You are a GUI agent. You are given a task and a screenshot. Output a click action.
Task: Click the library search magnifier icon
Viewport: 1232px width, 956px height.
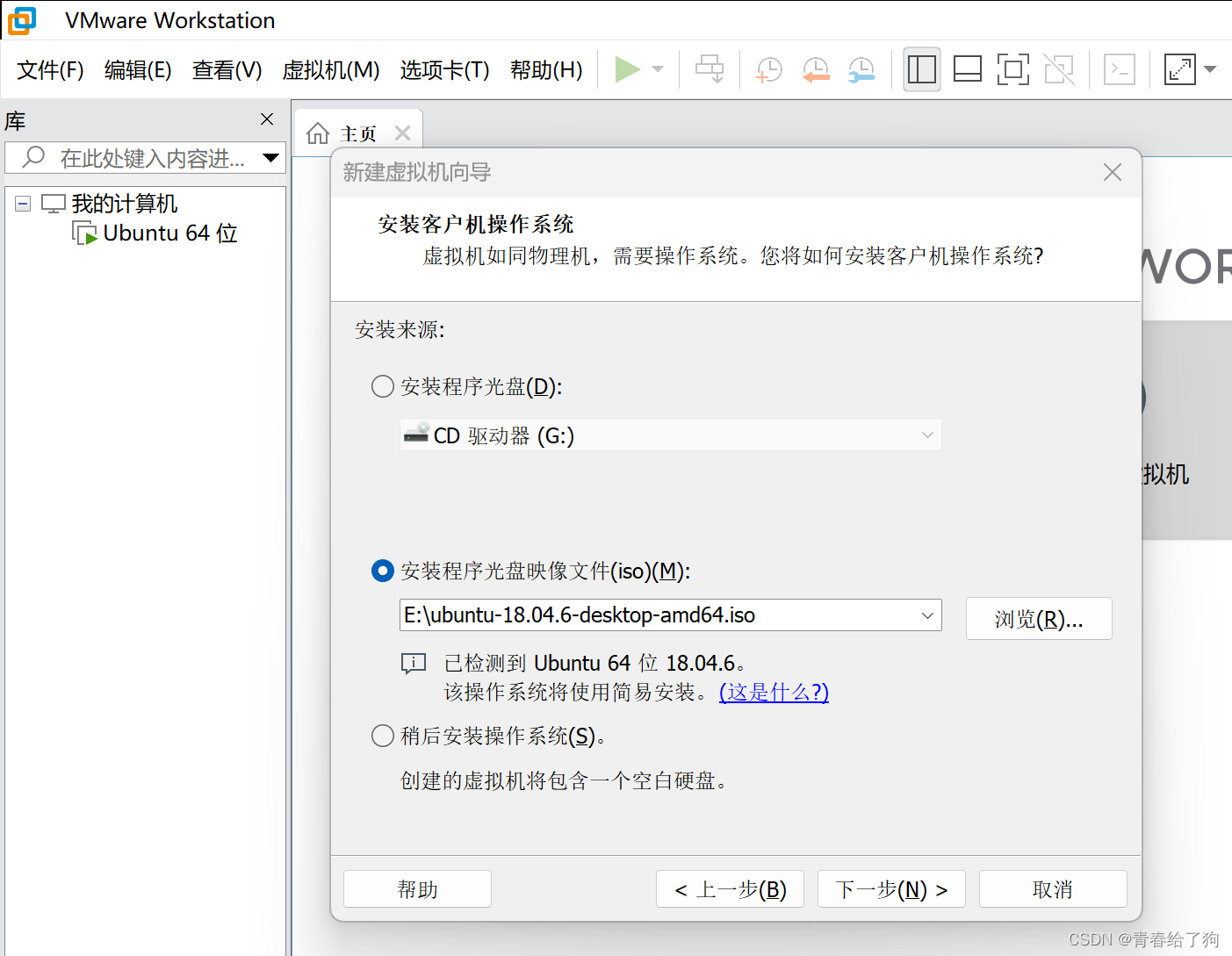(33, 157)
